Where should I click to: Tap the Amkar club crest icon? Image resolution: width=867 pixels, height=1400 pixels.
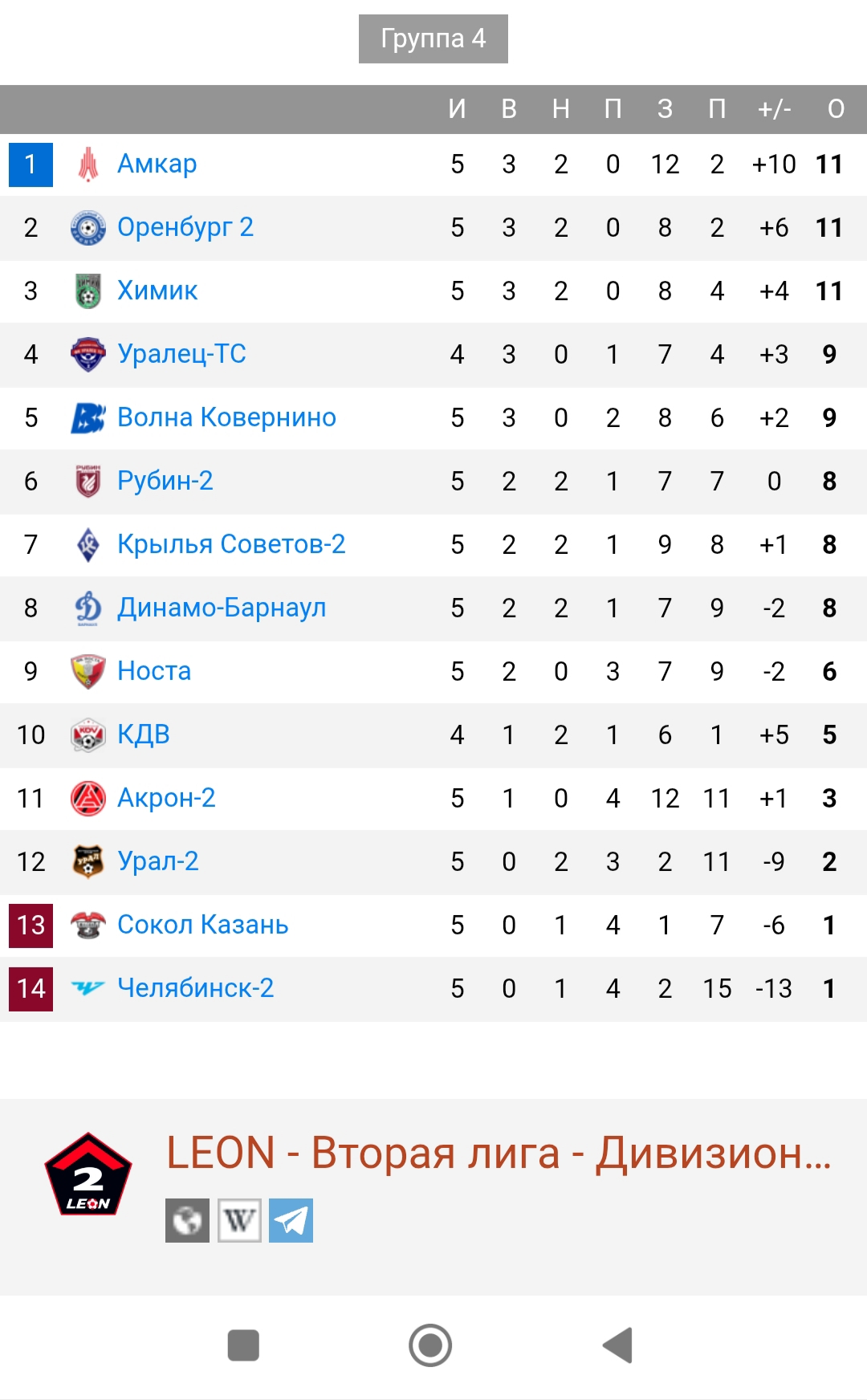pos(88,165)
